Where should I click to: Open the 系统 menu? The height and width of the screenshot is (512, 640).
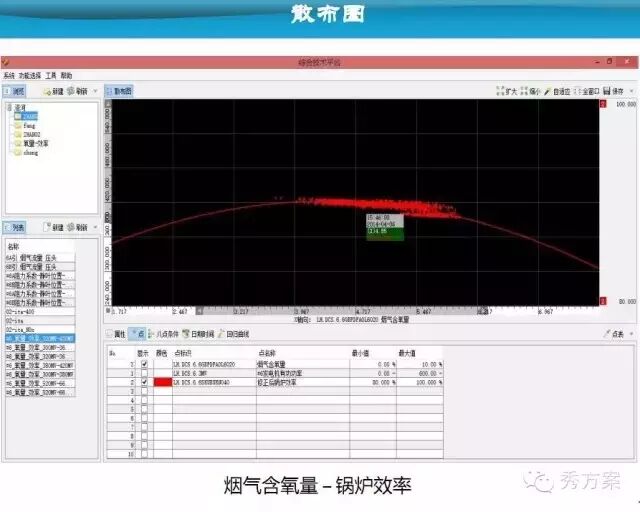point(9,76)
